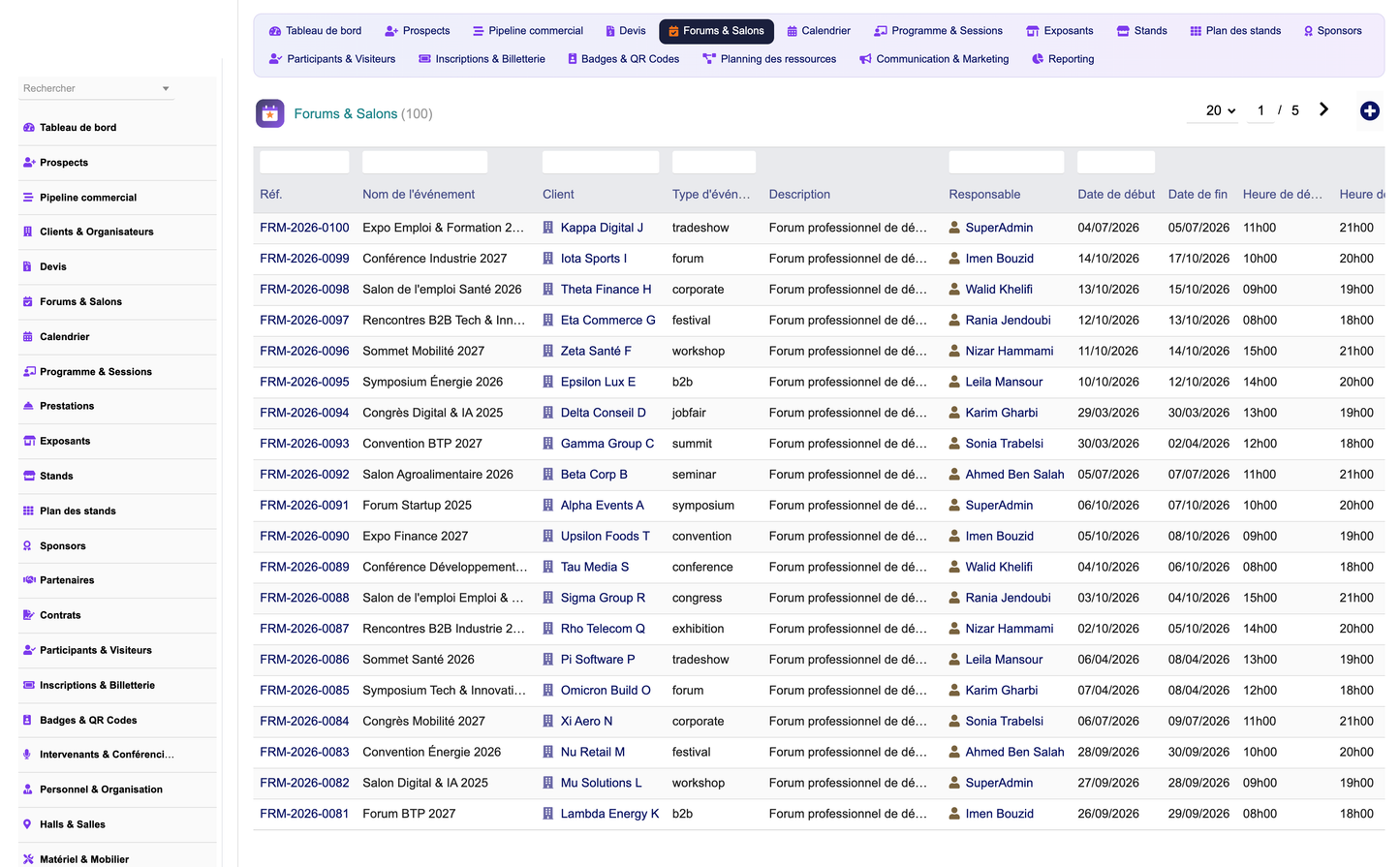Open the Devis tab in the top nav

[x=625, y=31]
